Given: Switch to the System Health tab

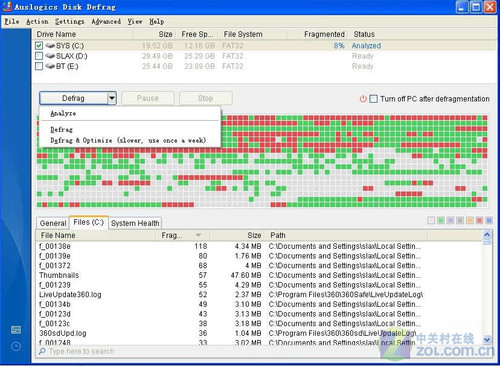Looking at the screenshot, I should (135, 223).
